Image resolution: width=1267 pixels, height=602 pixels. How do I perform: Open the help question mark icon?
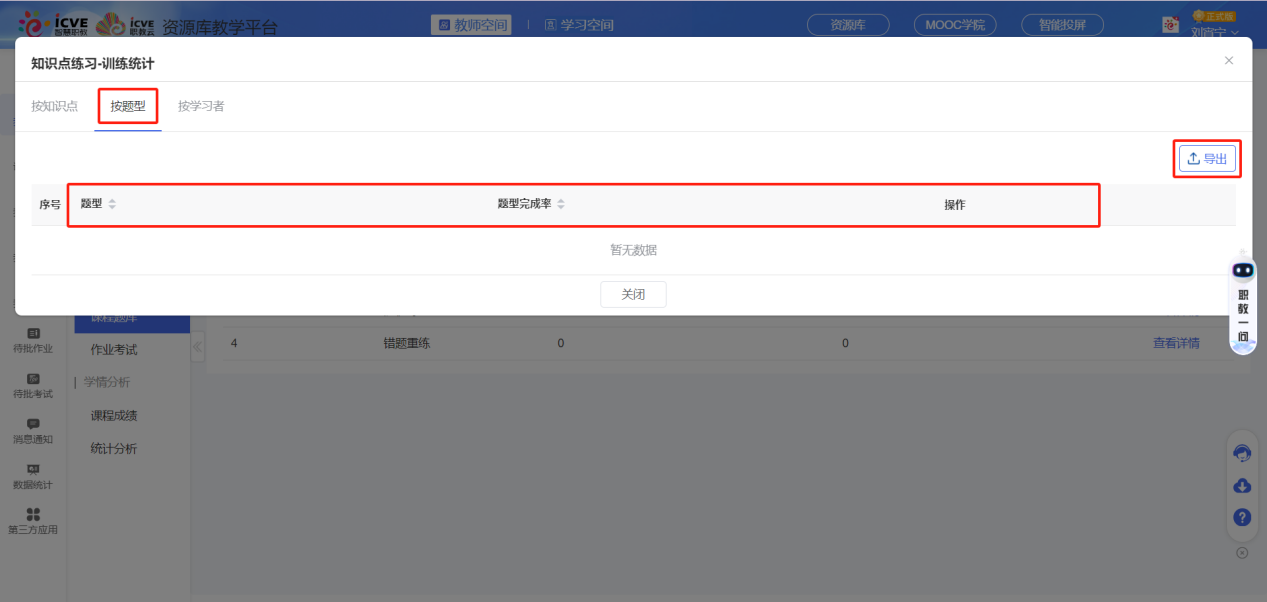1242,517
